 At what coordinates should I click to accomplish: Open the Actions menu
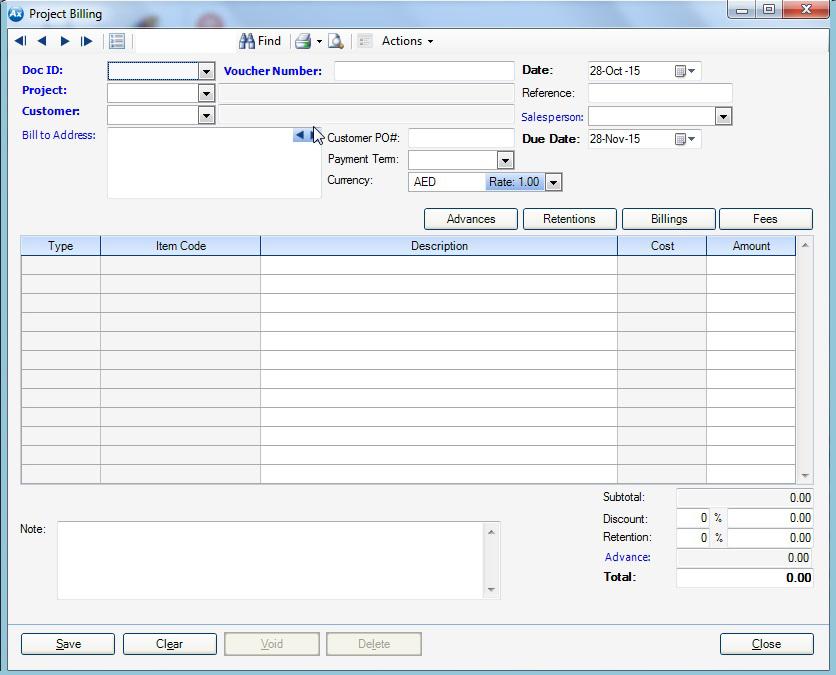(x=407, y=41)
